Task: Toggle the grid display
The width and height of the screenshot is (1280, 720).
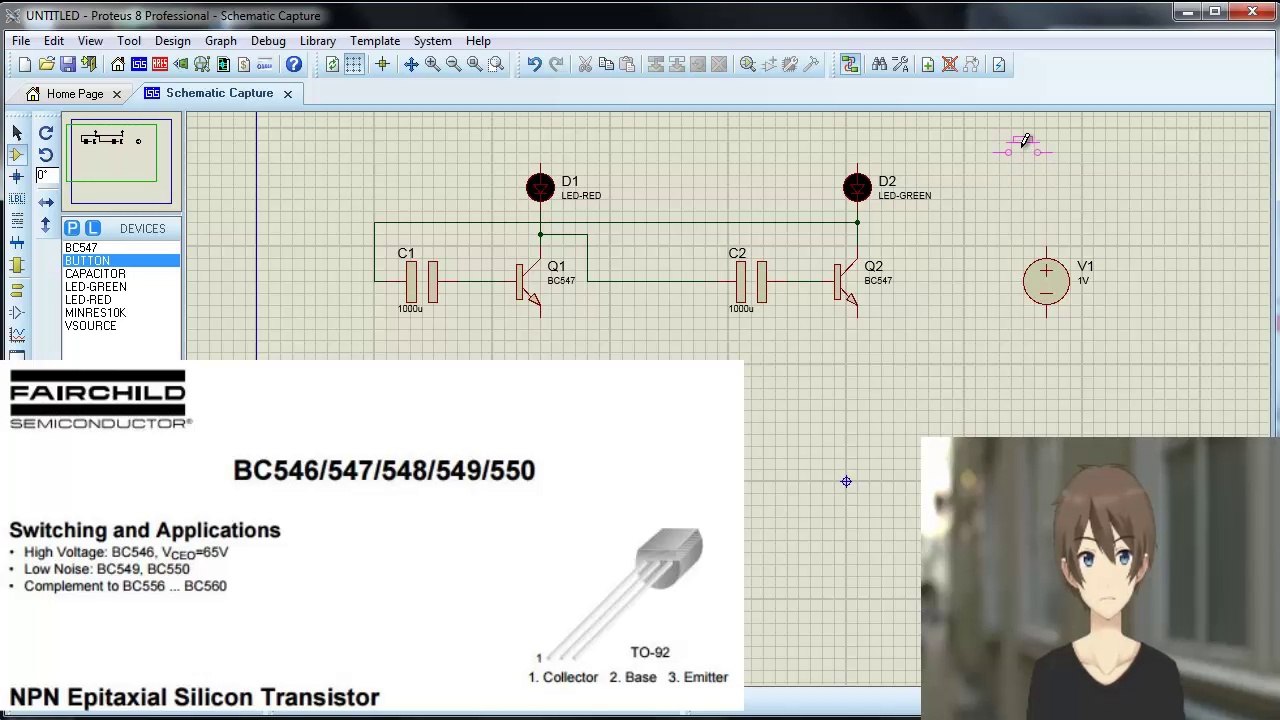Action: 354,65
